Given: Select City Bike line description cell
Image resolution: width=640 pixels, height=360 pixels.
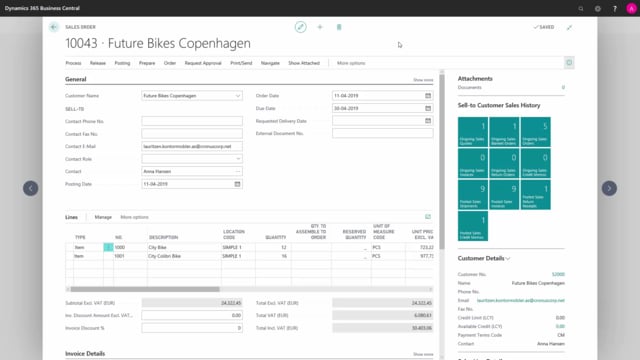Looking at the screenshot, I should (184, 247).
